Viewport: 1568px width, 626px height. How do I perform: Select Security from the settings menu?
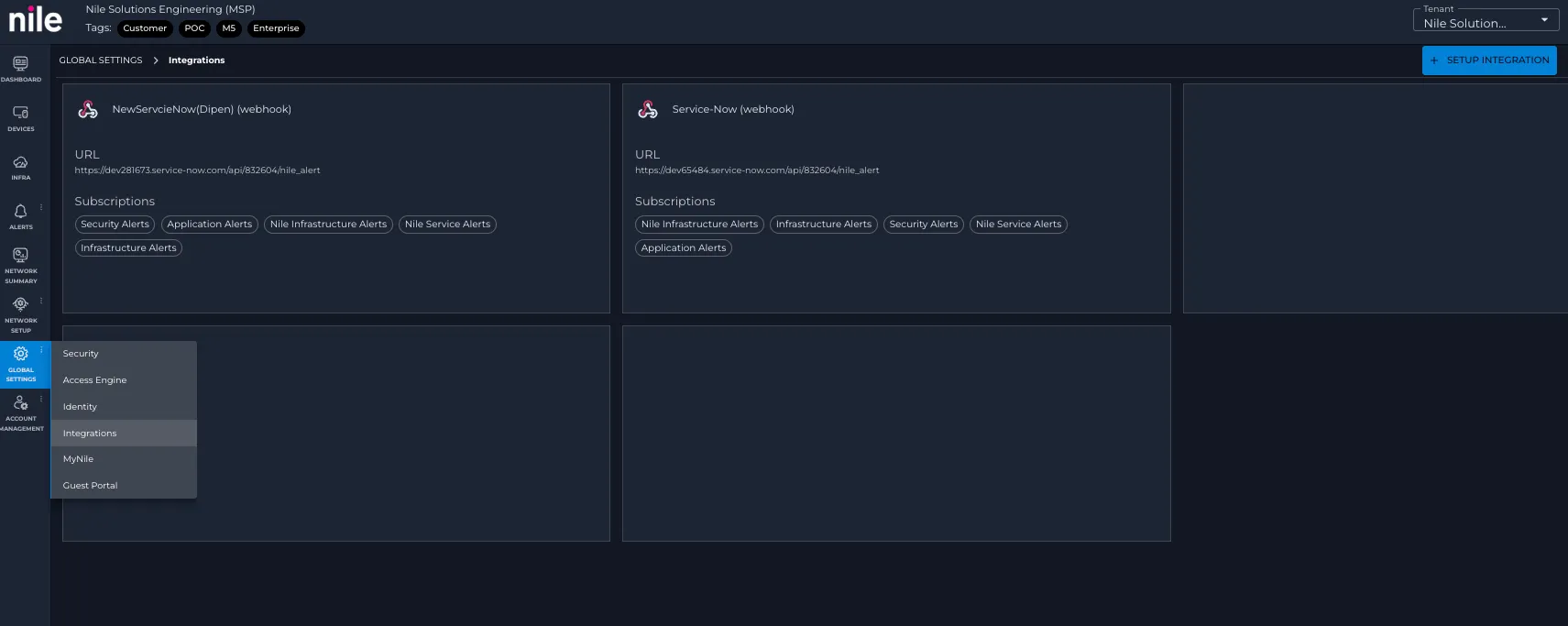pos(124,354)
